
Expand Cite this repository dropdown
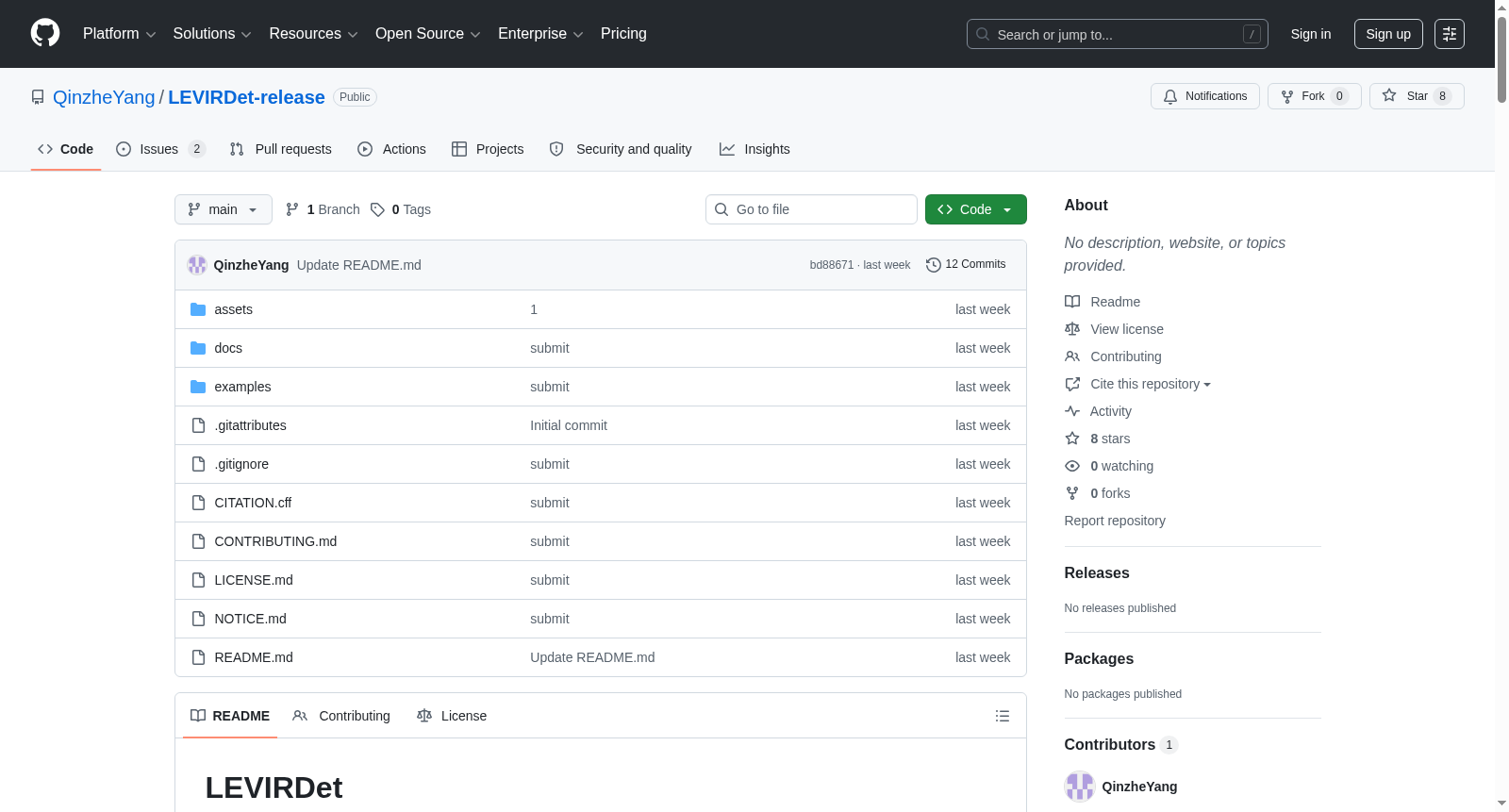(x=1151, y=384)
